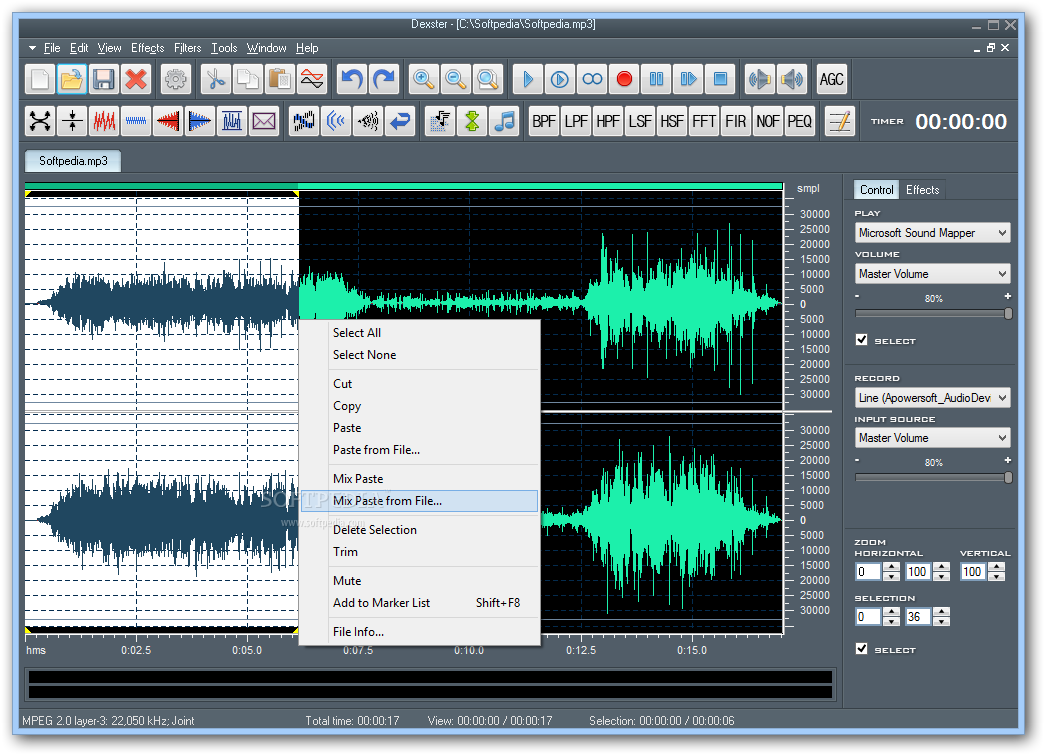Click the blue music note icon
The width and height of the screenshot is (1045, 755).
coord(504,121)
